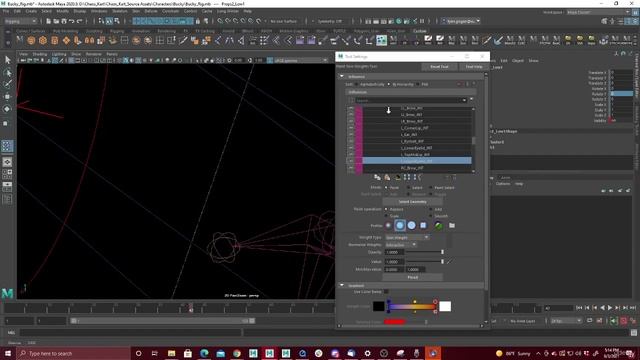This screenshot has height=360, width=640.
Task: Open the Workspace dropdown
Action: 598,12
